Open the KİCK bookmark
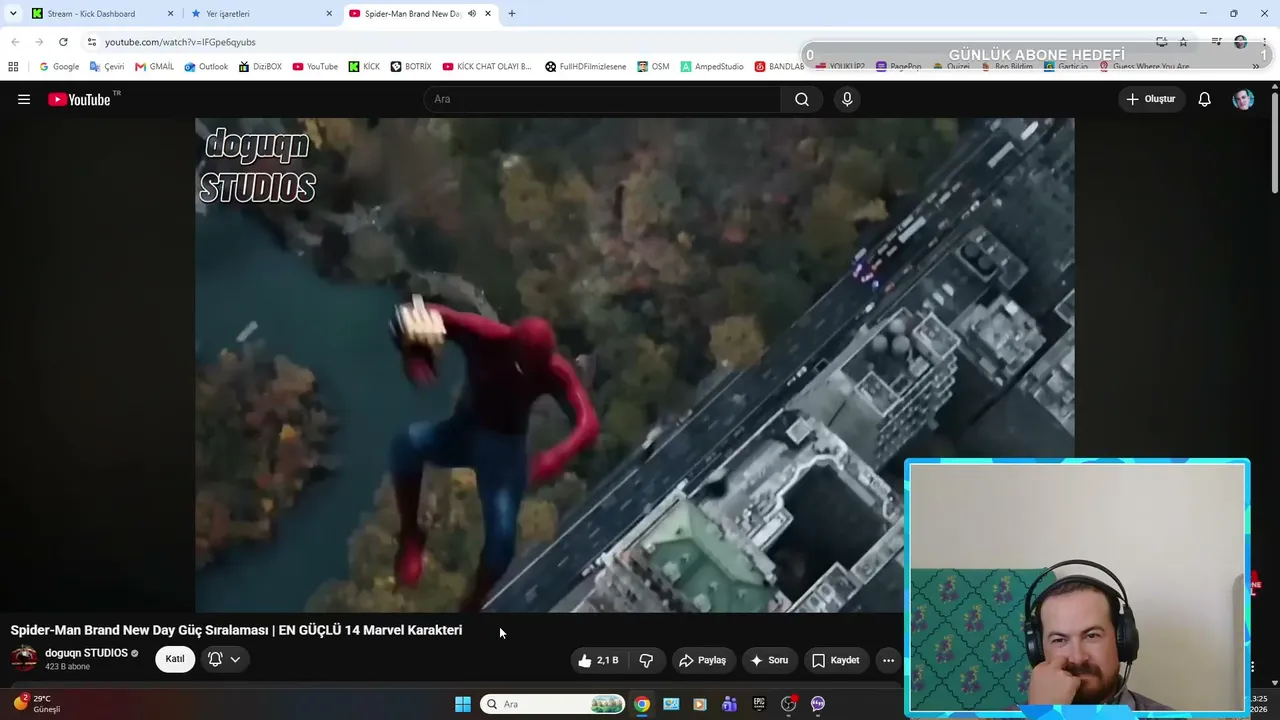Image resolution: width=1280 pixels, height=720 pixels. pos(364,67)
